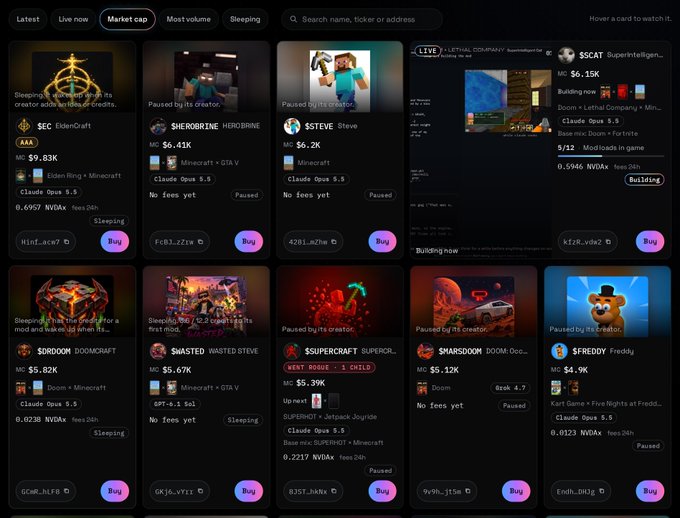Viewport: 680px width, 518px height.
Task: Buy the $DRDOOM token
Action: 114,491
